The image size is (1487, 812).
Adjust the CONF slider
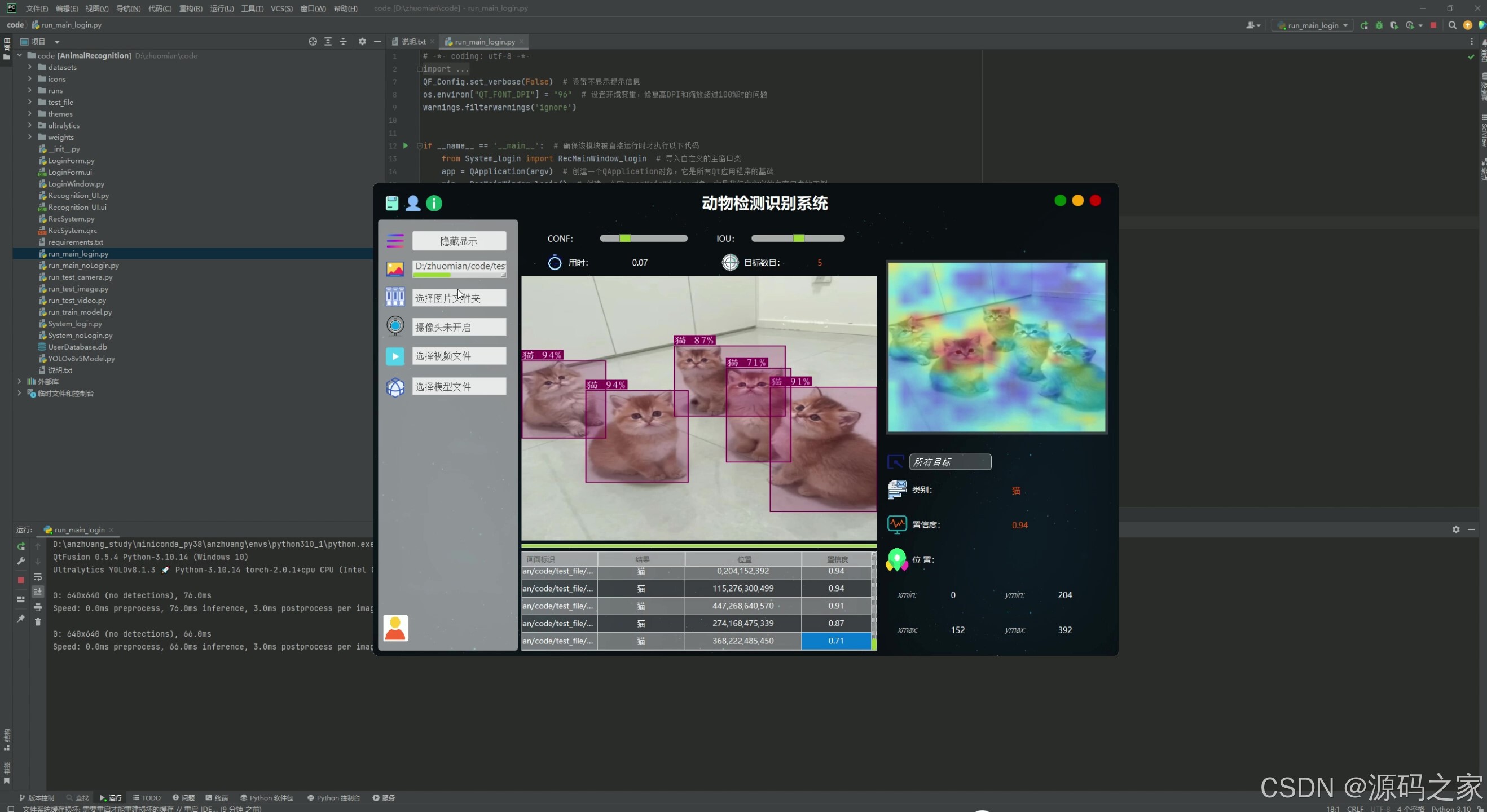click(644, 239)
